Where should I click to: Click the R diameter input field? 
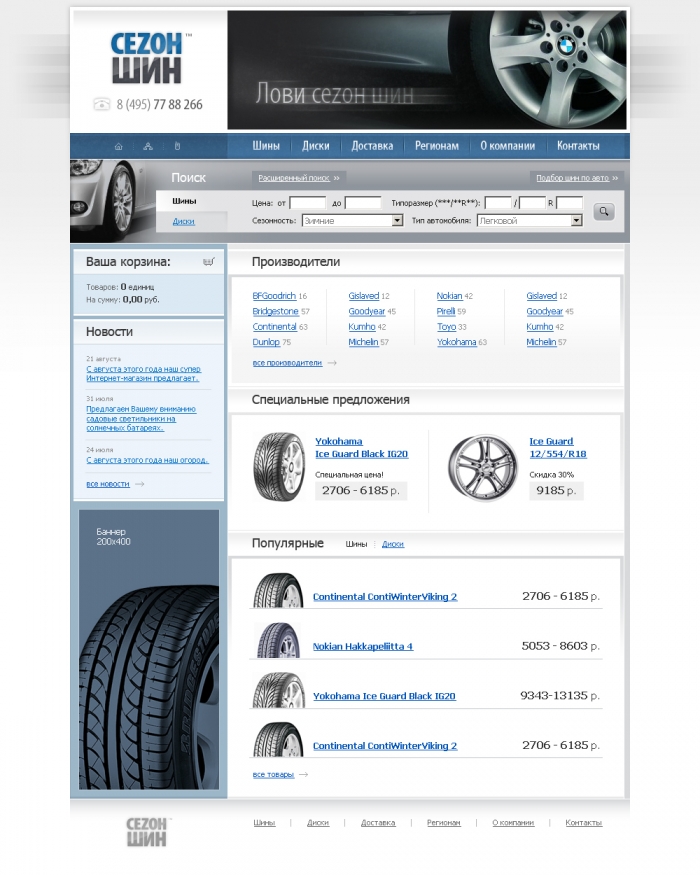(569, 203)
